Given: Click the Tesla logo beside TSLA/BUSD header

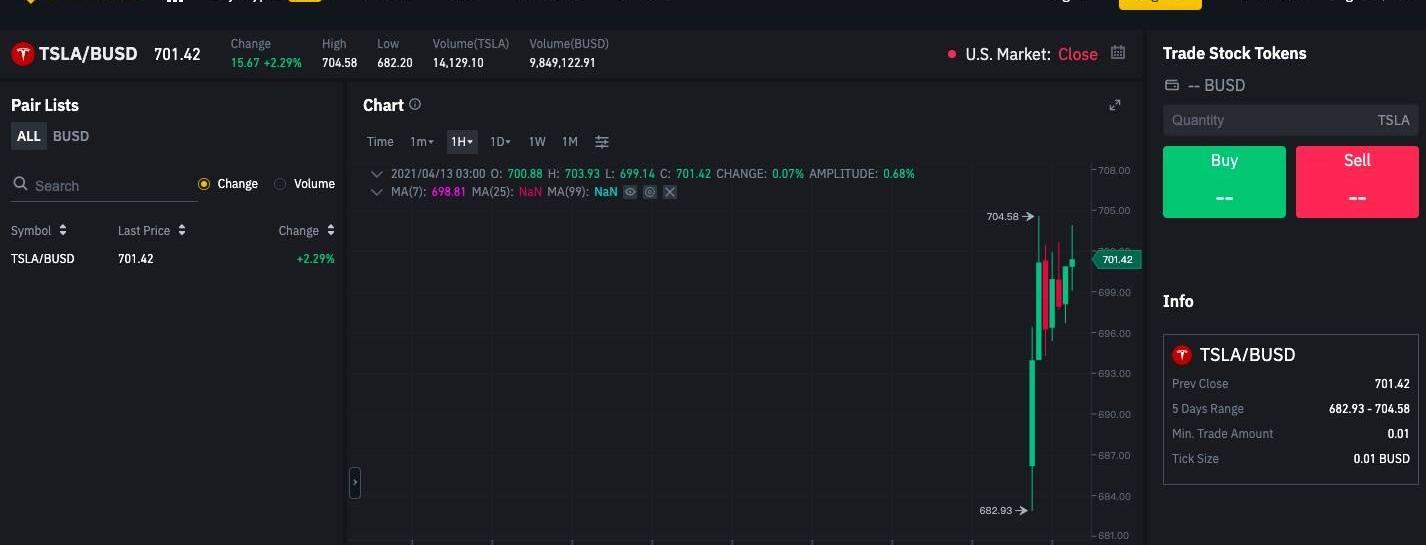Looking at the screenshot, I should point(22,54).
